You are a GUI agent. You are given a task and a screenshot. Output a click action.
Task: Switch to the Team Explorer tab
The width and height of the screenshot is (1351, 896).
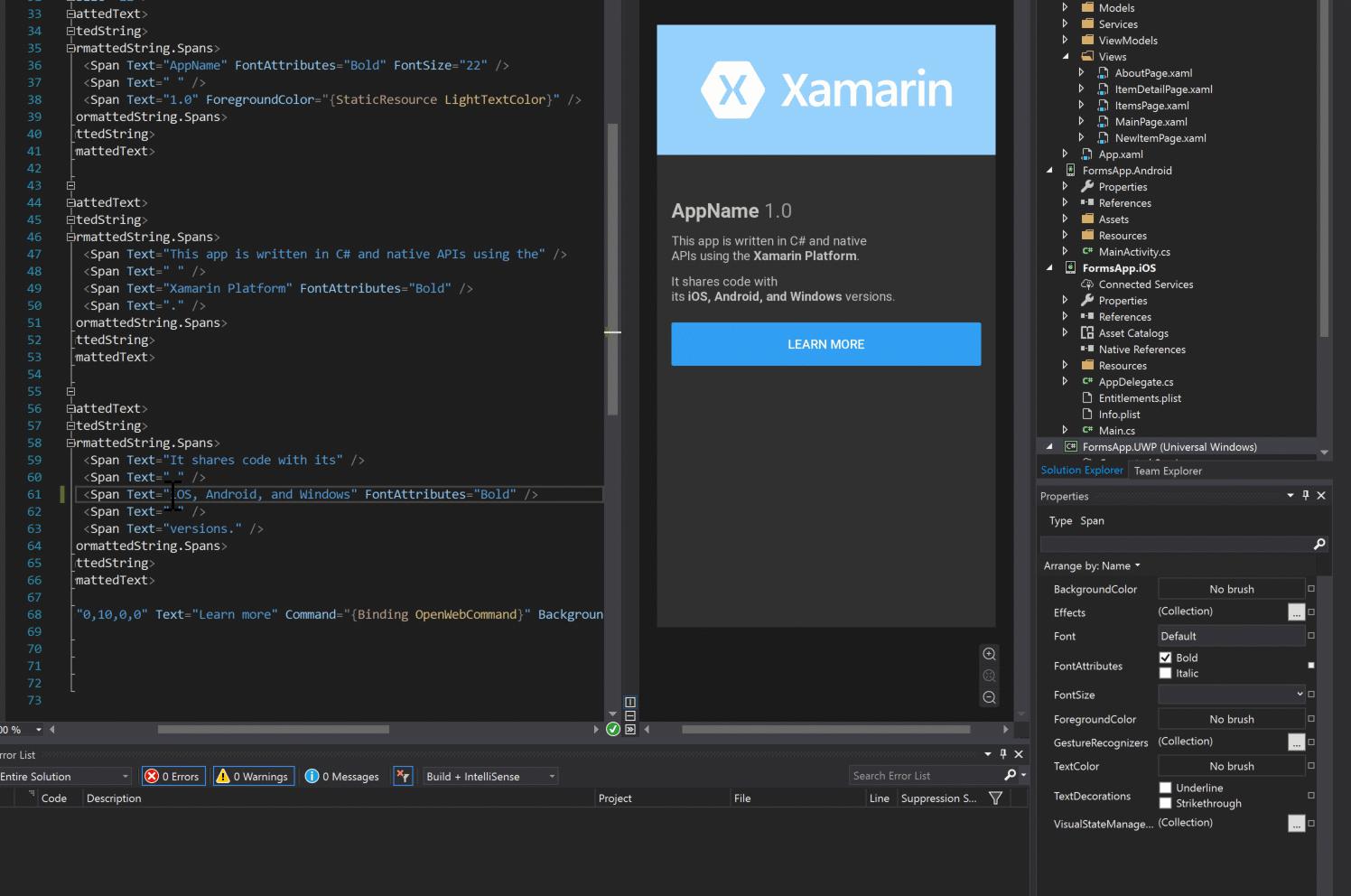click(1167, 471)
